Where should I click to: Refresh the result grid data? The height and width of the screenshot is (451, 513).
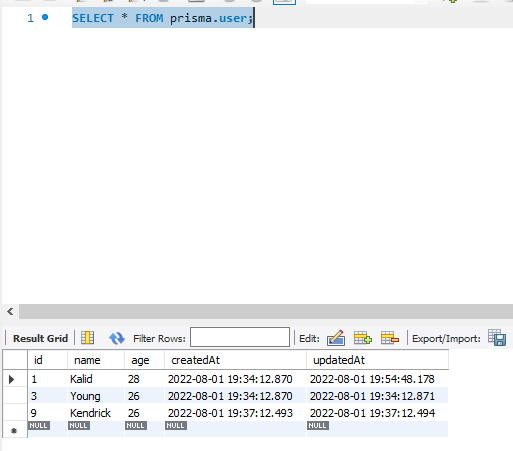click(x=117, y=338)
